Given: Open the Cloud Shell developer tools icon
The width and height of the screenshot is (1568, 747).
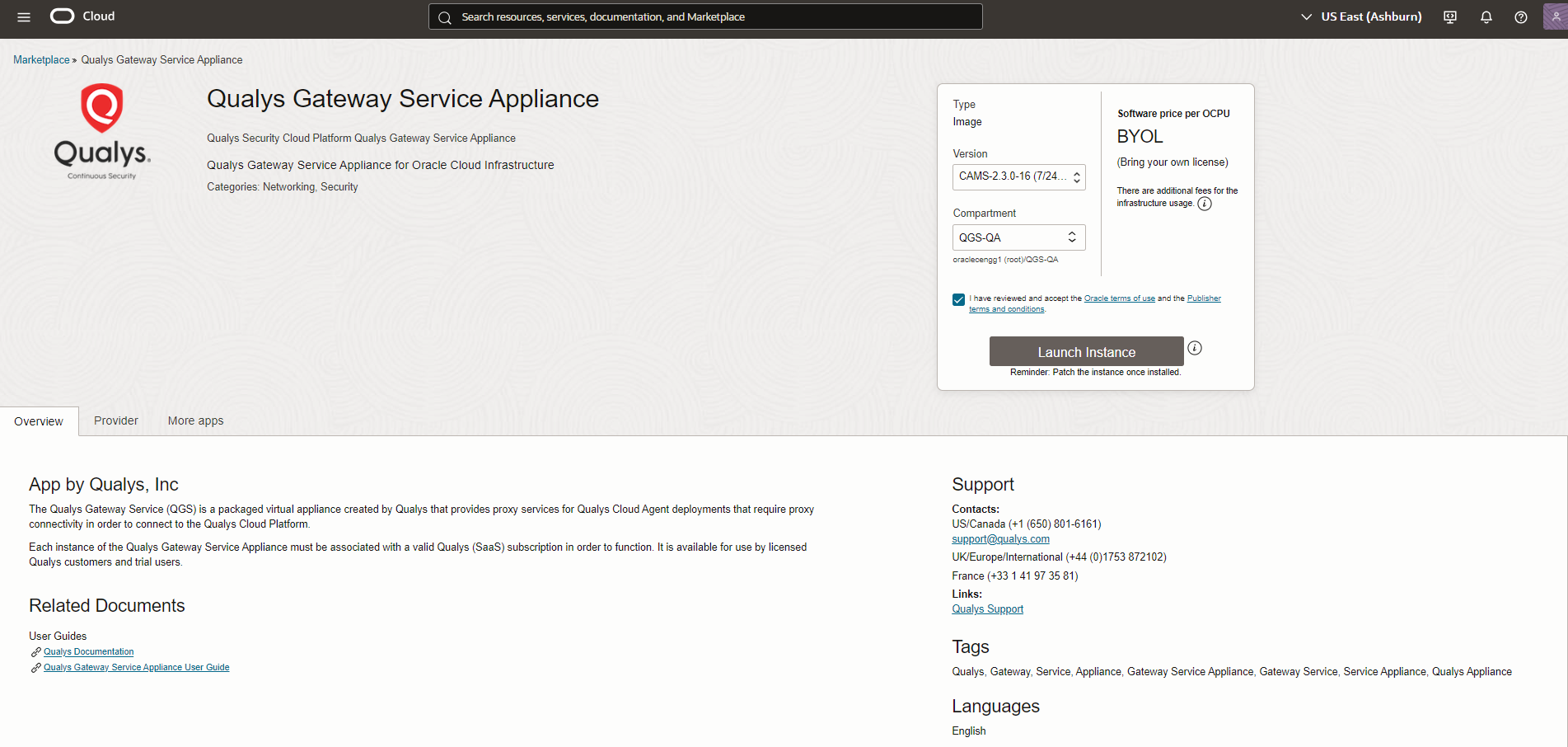Looking at the screenshot, I should point(1450,16).
